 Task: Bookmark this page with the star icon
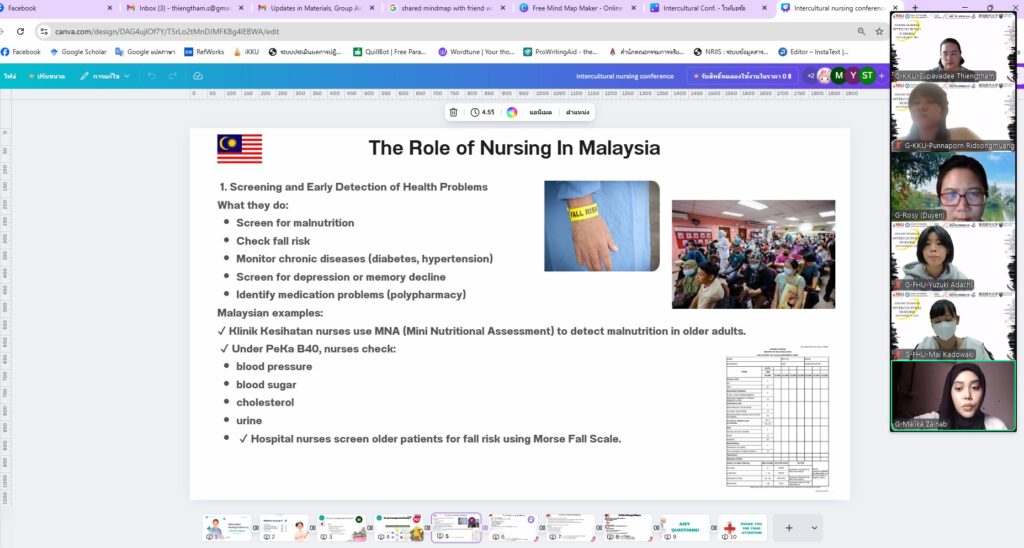(878, 31)
